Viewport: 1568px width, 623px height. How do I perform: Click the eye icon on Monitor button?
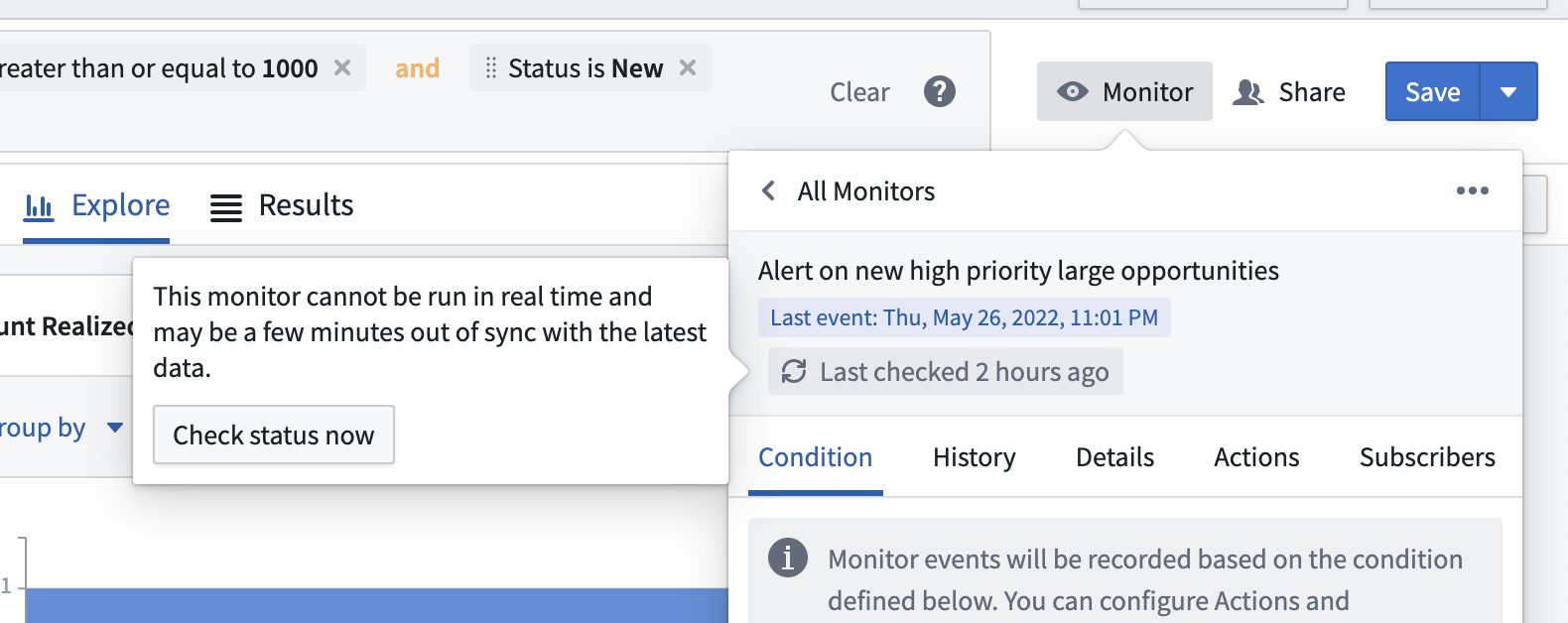(1073, 91)
